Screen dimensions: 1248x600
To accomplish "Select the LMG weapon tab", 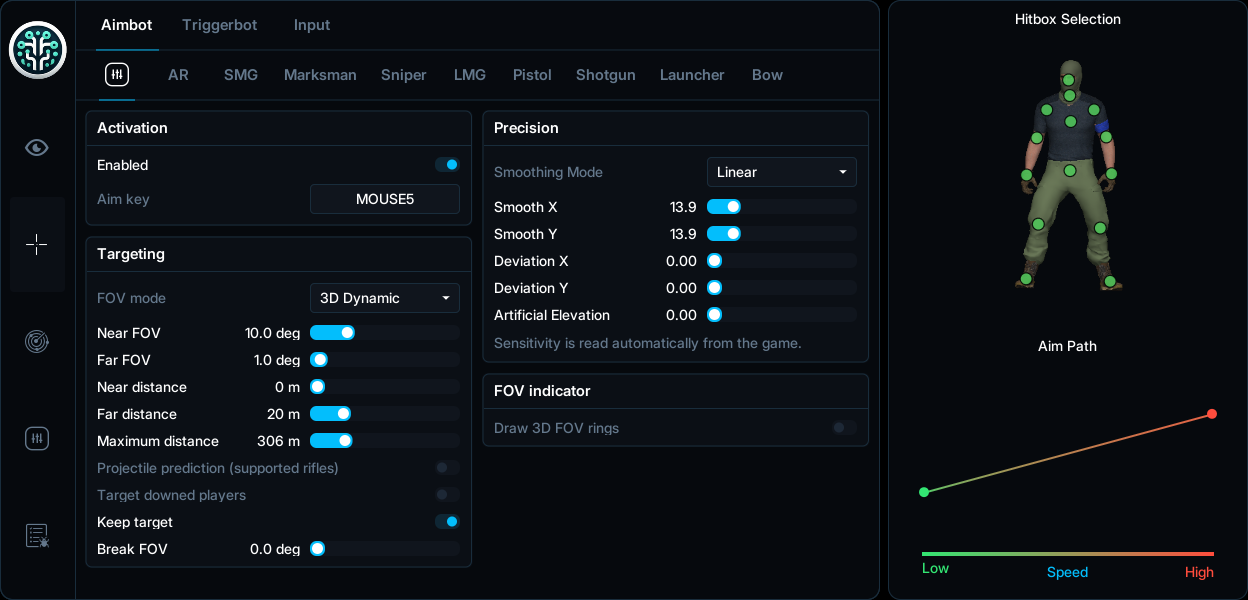I will pos(470,75).
